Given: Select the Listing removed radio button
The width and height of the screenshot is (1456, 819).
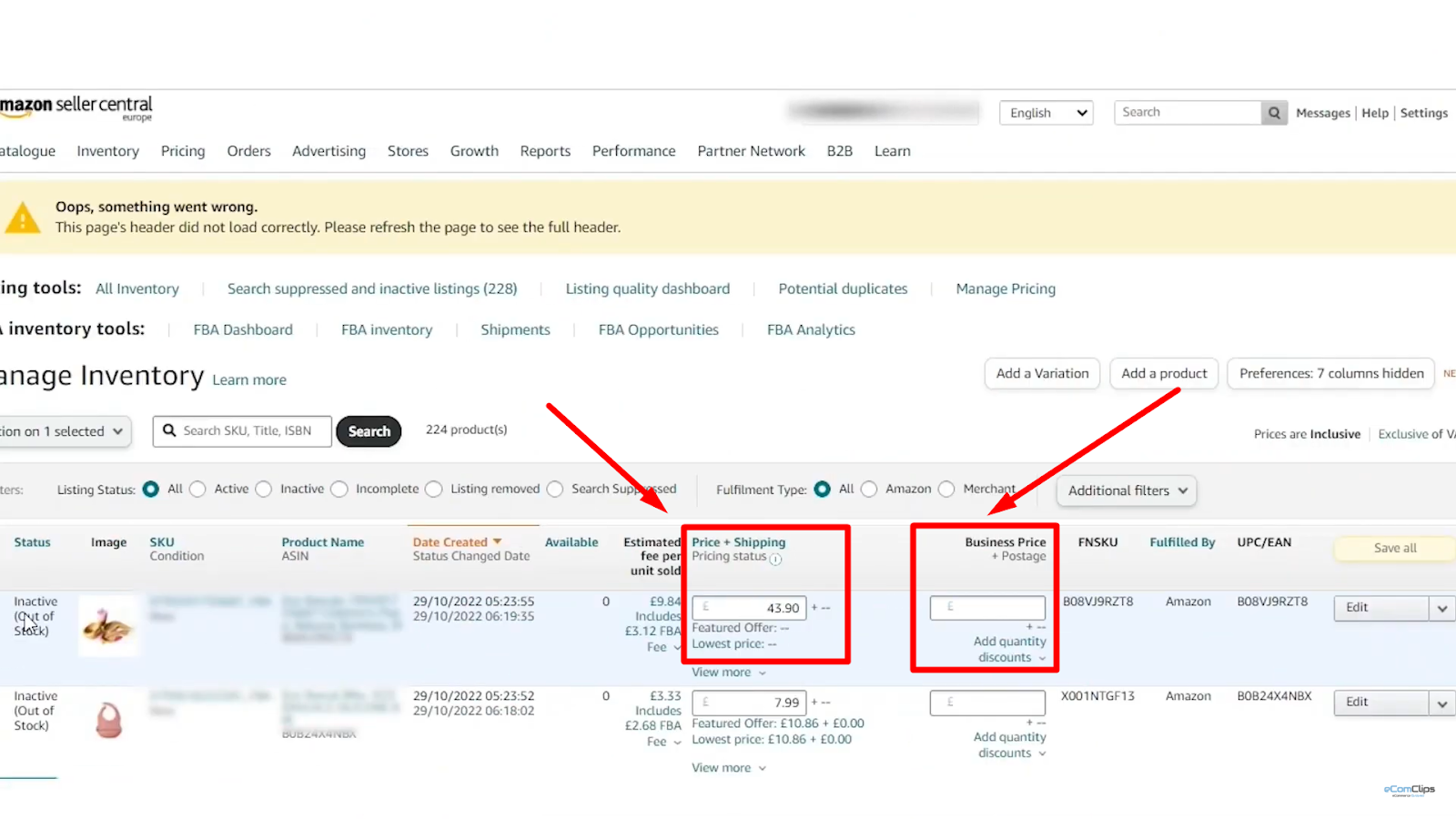Looking at the screenshot, I should [x=434, y=489].
